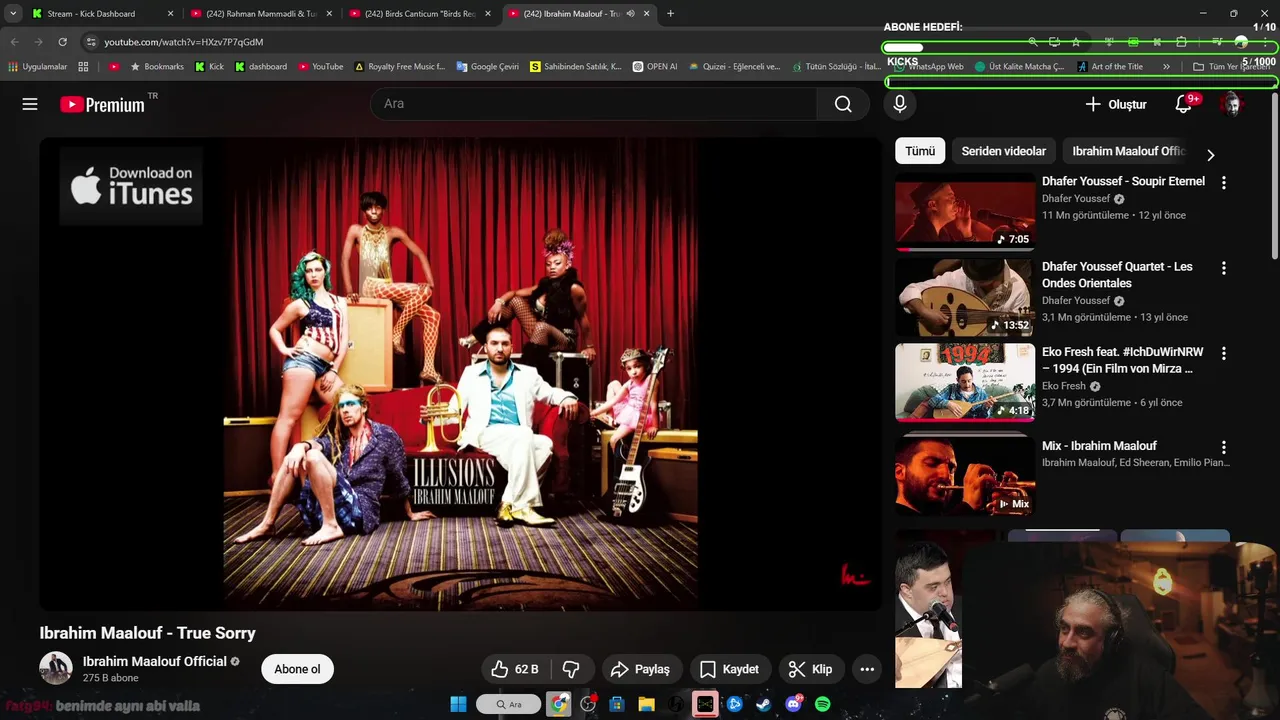Click the Illusions album video player
1280x720 pixels.
click(x=460, y=373)
